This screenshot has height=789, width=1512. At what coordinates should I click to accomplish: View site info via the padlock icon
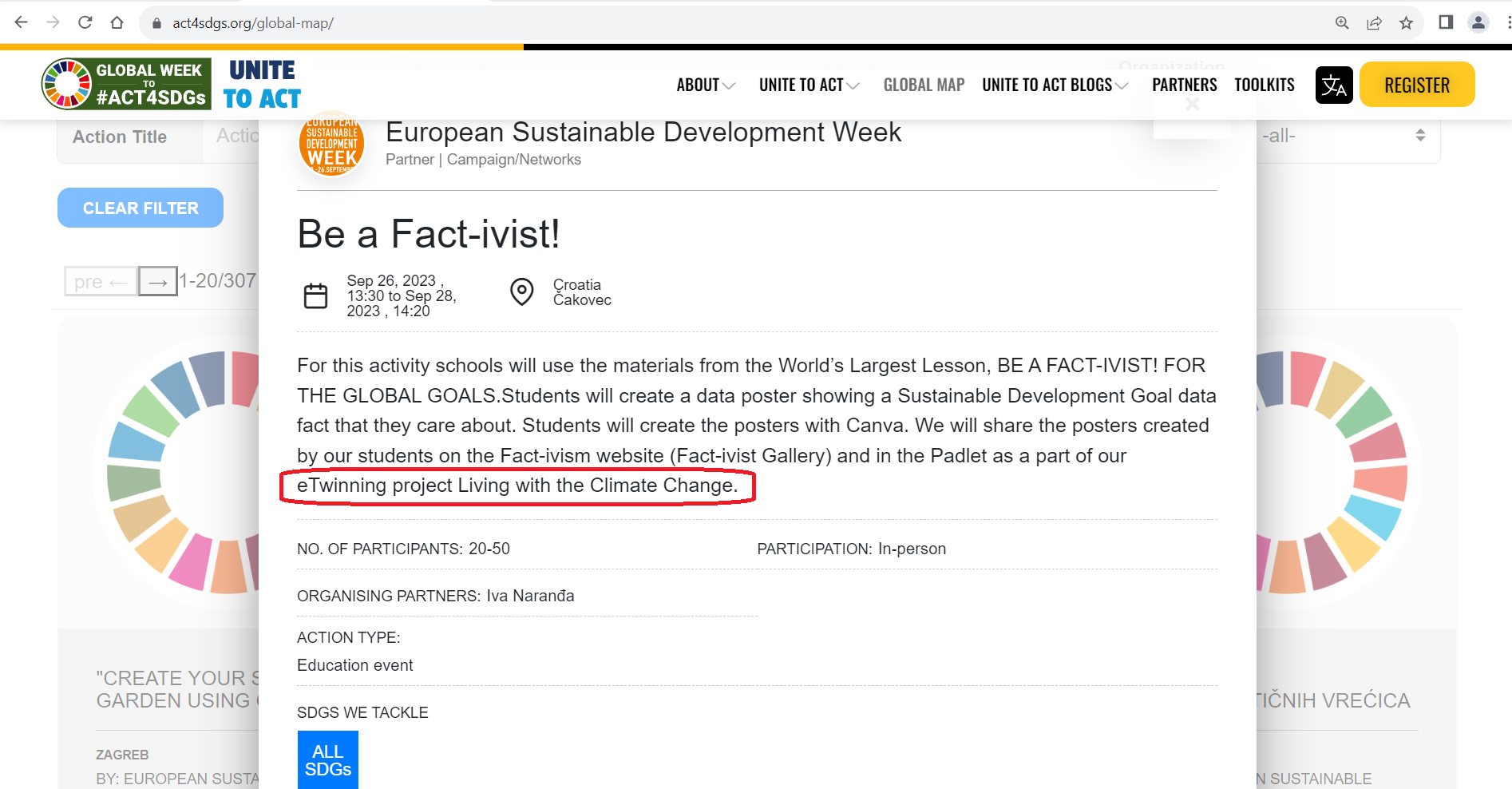tap(156, 23)
